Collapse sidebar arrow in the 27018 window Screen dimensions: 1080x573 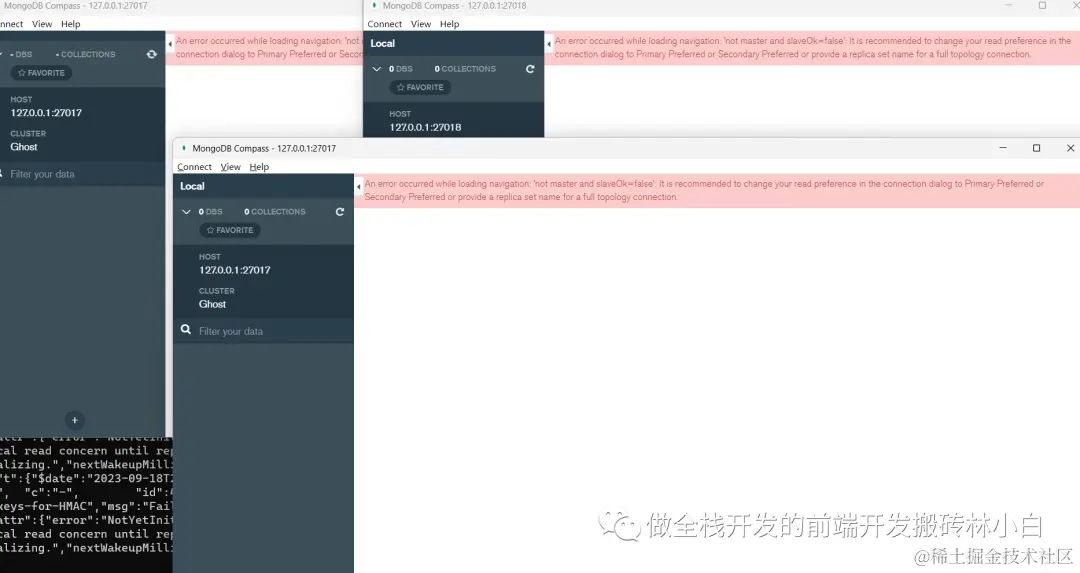click(x=548, y=44)
